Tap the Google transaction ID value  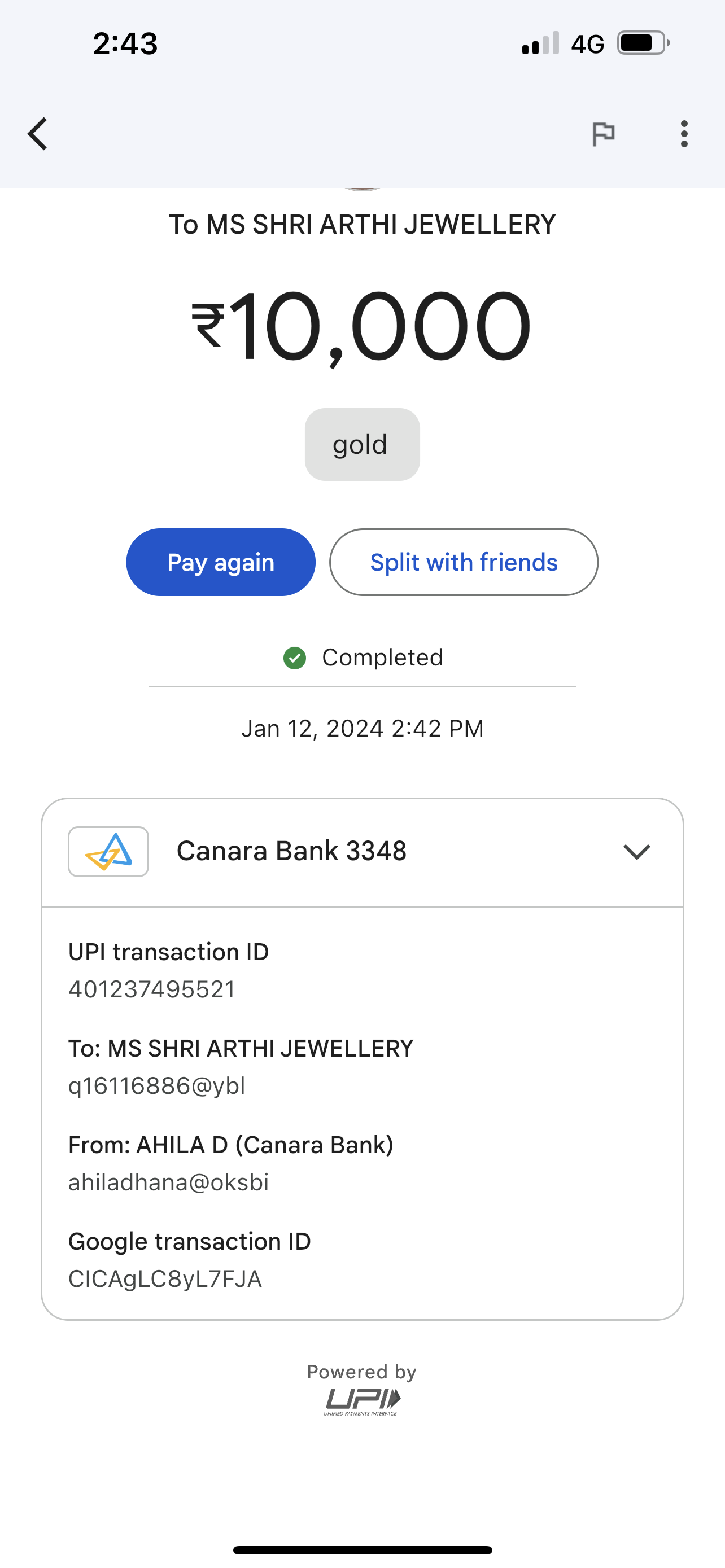[x=165, y=1279]
